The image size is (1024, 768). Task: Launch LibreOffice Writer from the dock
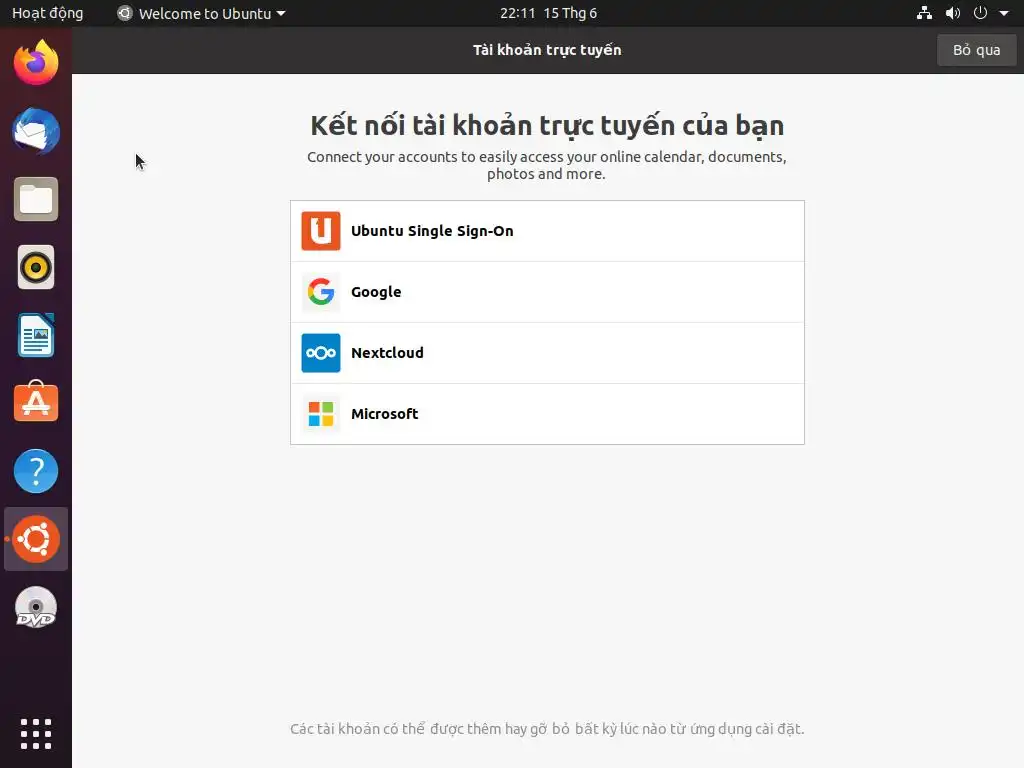[x=36, y=335]
